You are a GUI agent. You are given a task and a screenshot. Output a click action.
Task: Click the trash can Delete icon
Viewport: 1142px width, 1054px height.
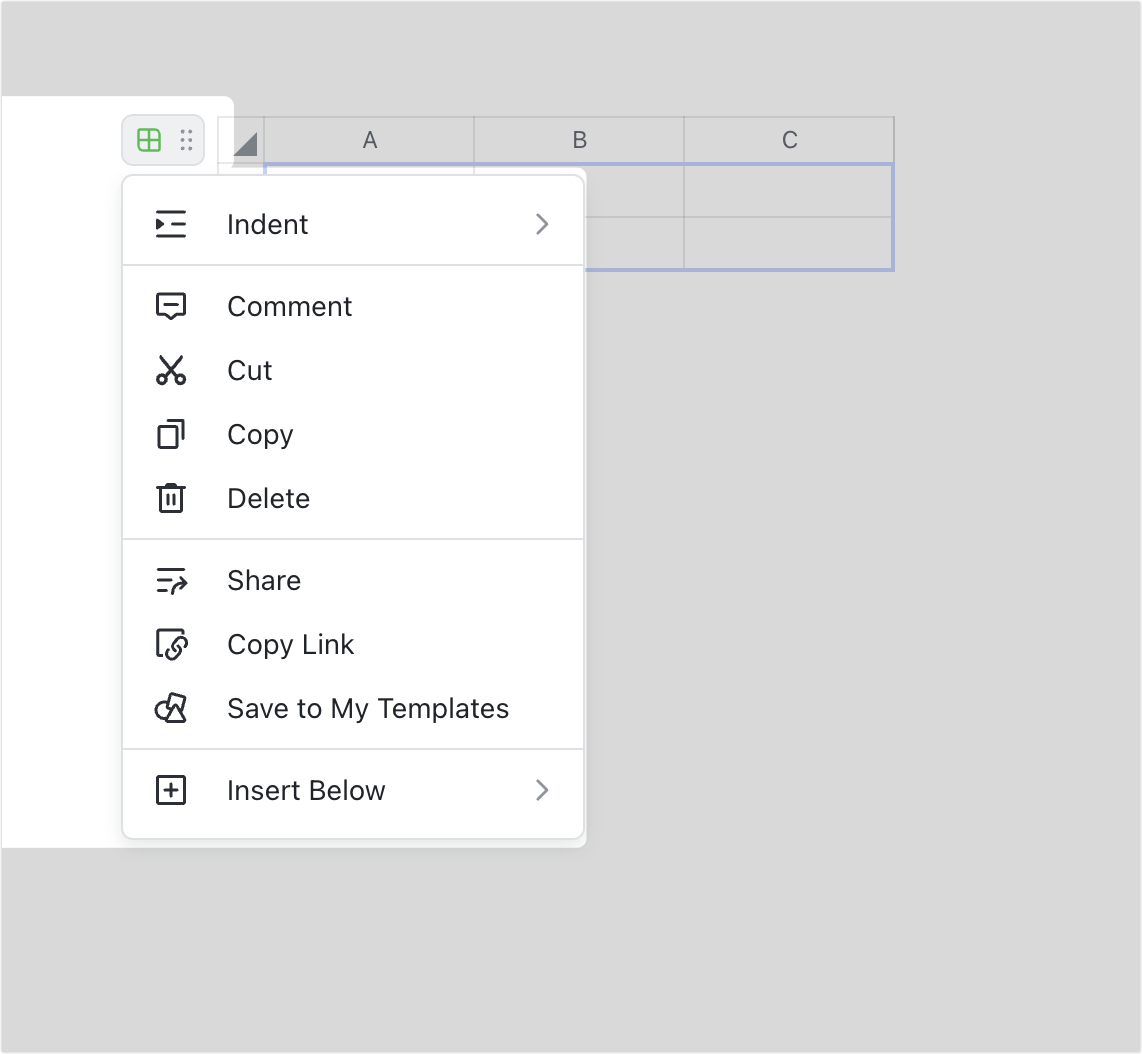(x=171, y=498)
